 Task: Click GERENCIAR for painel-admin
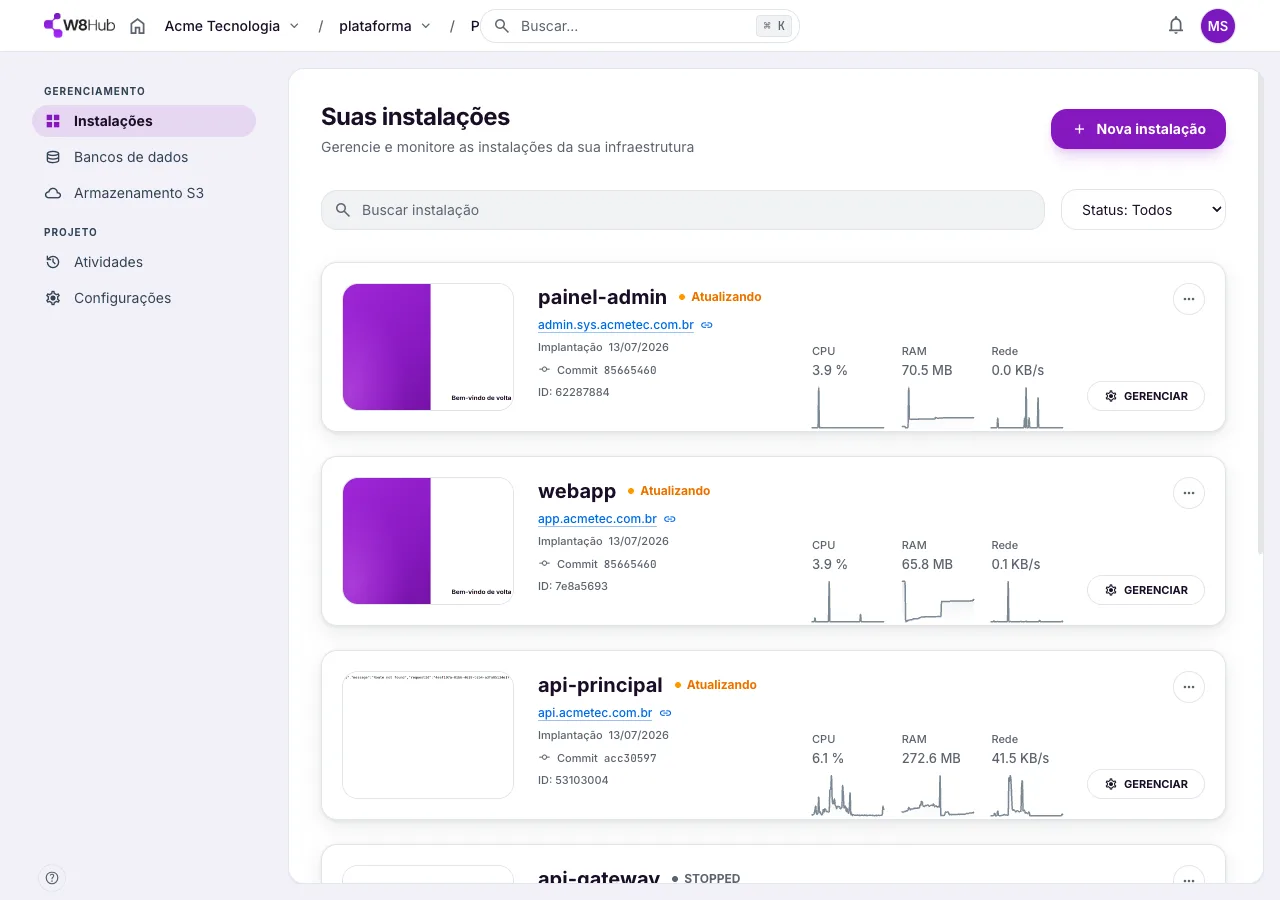pyautogui.click(x=1146, y=396)
